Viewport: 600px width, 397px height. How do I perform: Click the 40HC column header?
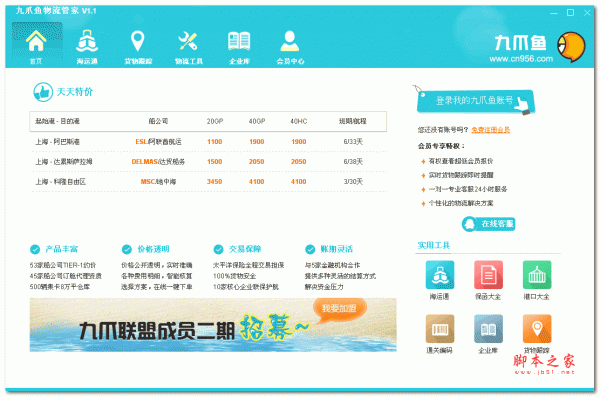click(x=298, y=121)
